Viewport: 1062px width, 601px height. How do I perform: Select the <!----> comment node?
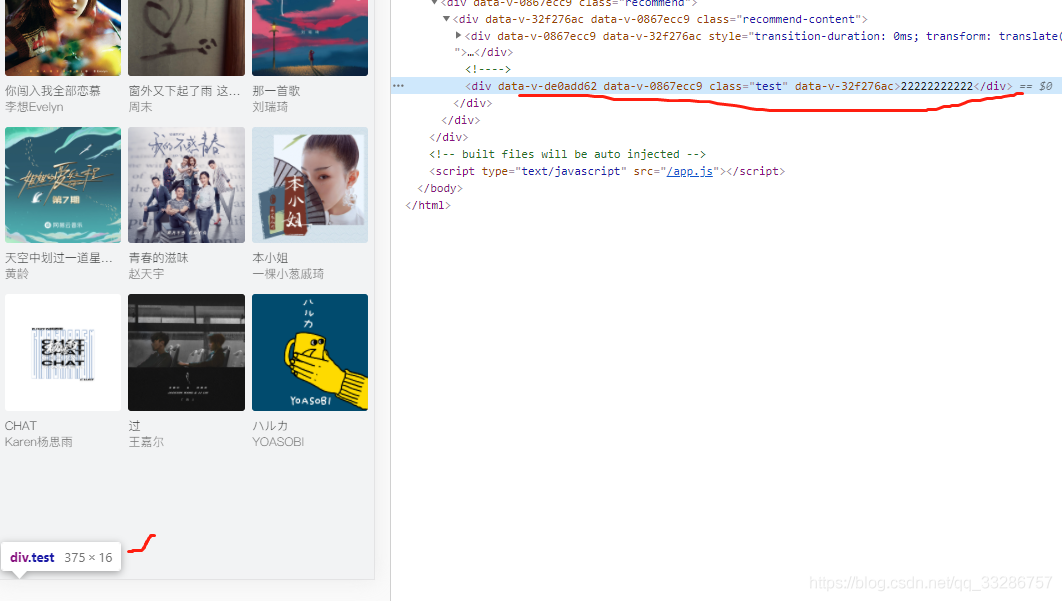[488, 69]
